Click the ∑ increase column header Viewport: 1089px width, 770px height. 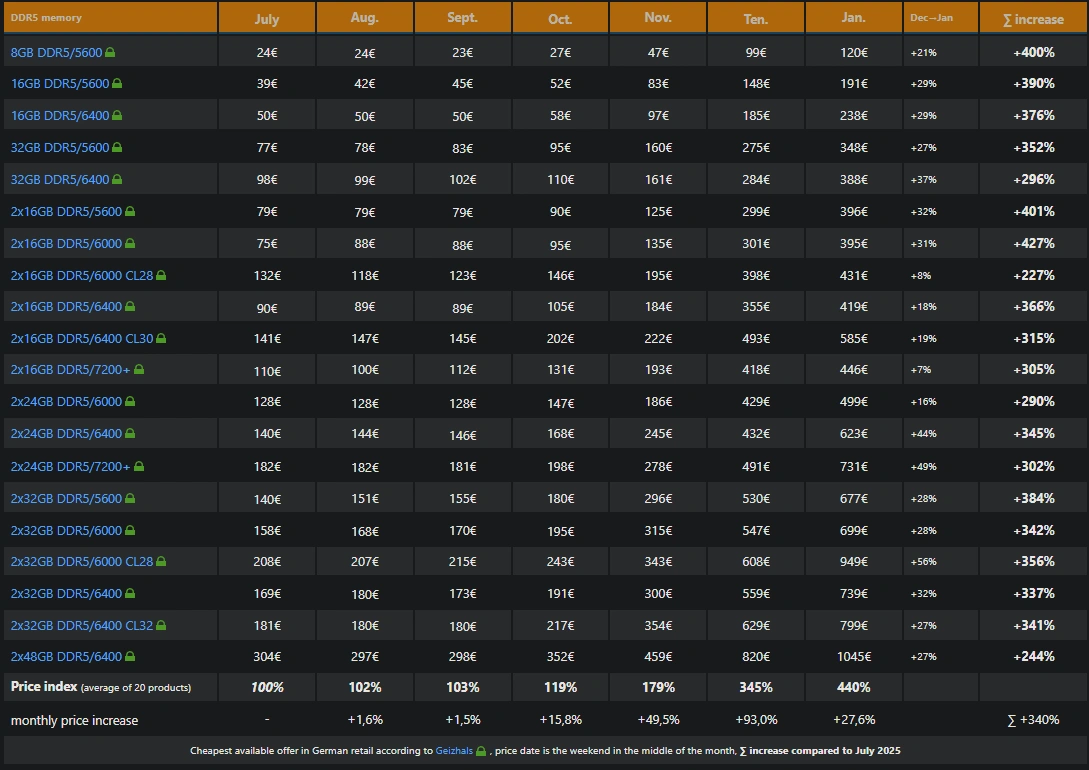(1033, 18)
